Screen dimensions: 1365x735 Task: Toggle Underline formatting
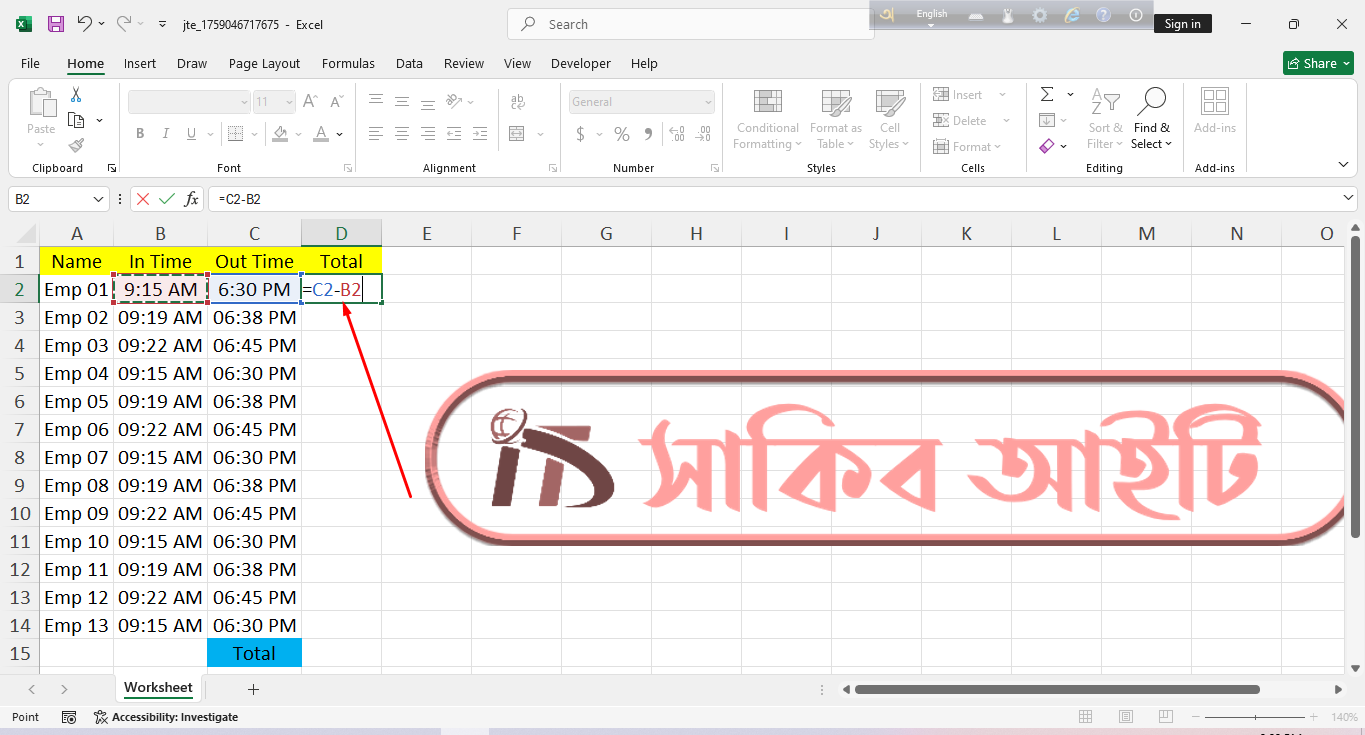[189, 134]
